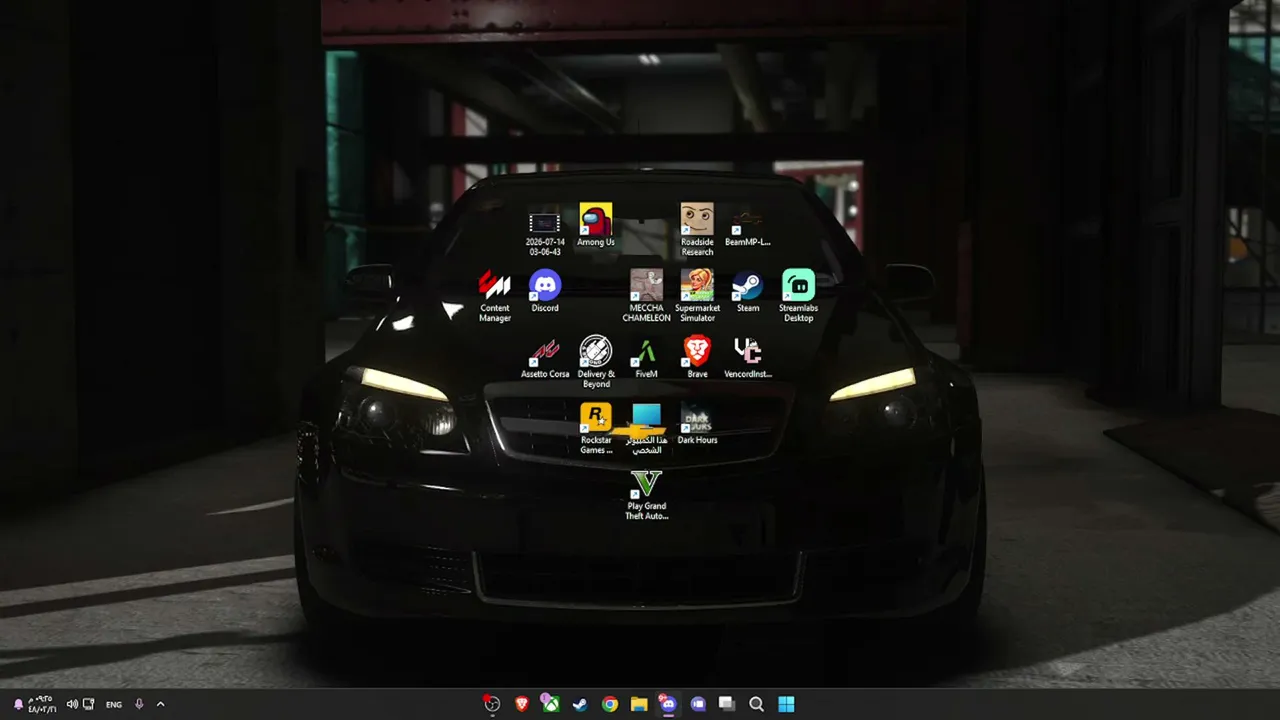This screenshot has height=720, width=1280.
Task: Select the Streamlabs Desktop shortcut
Action: pos(798,295)
